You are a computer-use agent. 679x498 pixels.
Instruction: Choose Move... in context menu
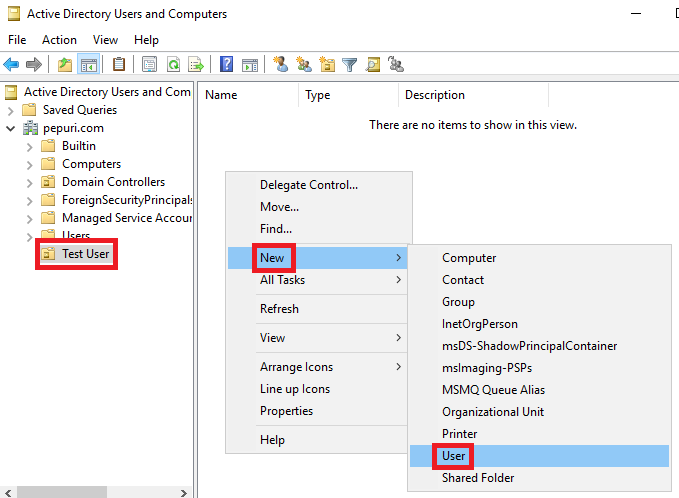(x=317, y=207)
